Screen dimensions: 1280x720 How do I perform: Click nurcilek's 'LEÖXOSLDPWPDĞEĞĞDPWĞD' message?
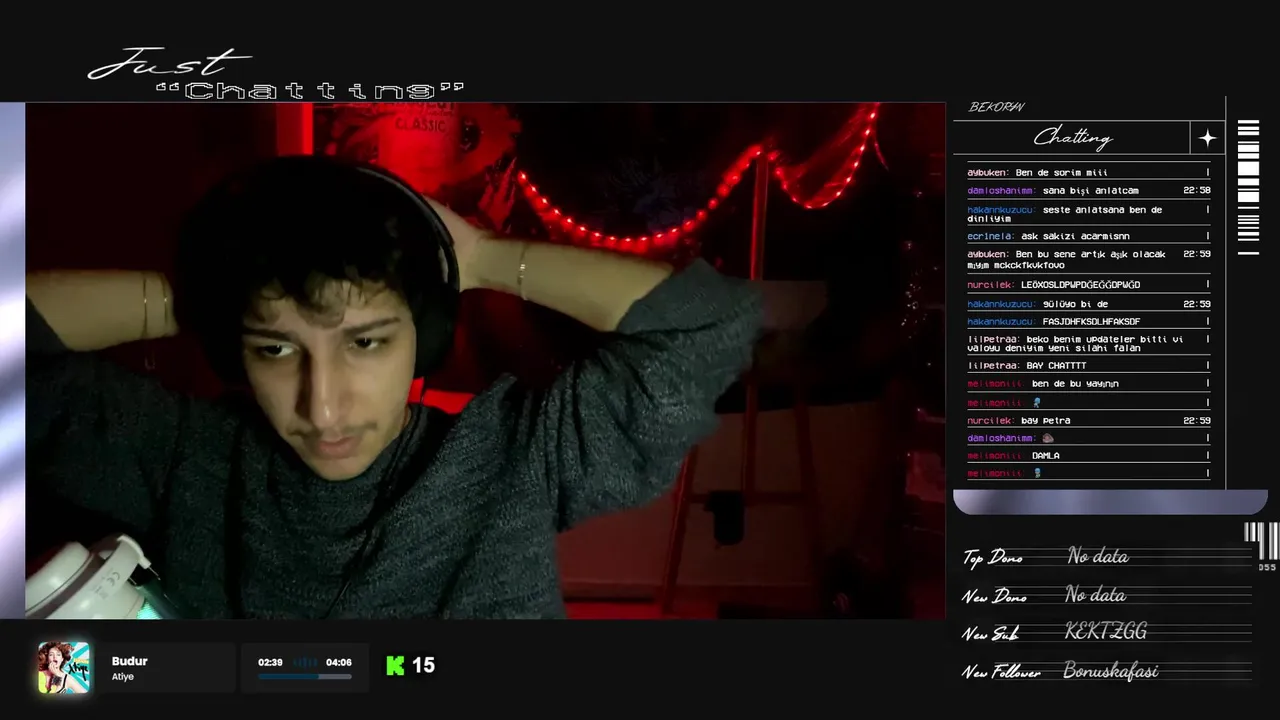(1080, 285)
